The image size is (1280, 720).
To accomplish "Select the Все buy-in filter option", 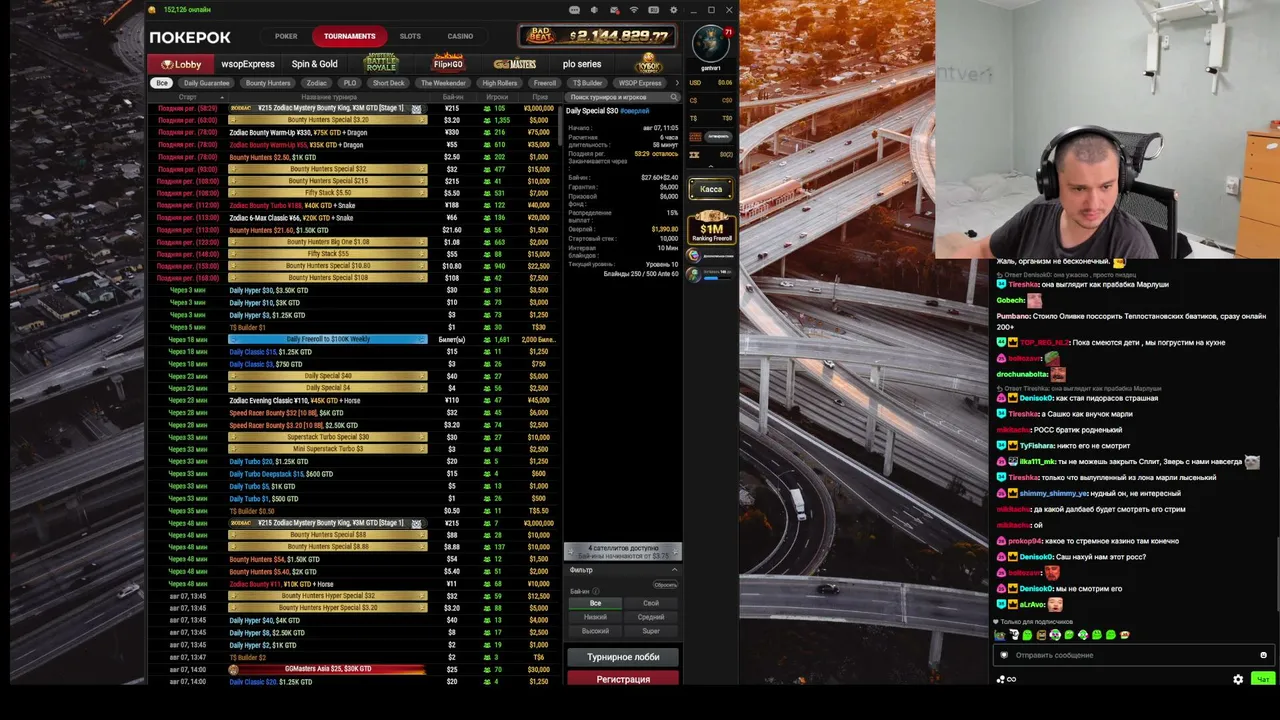I will click(x=595, y=603).
